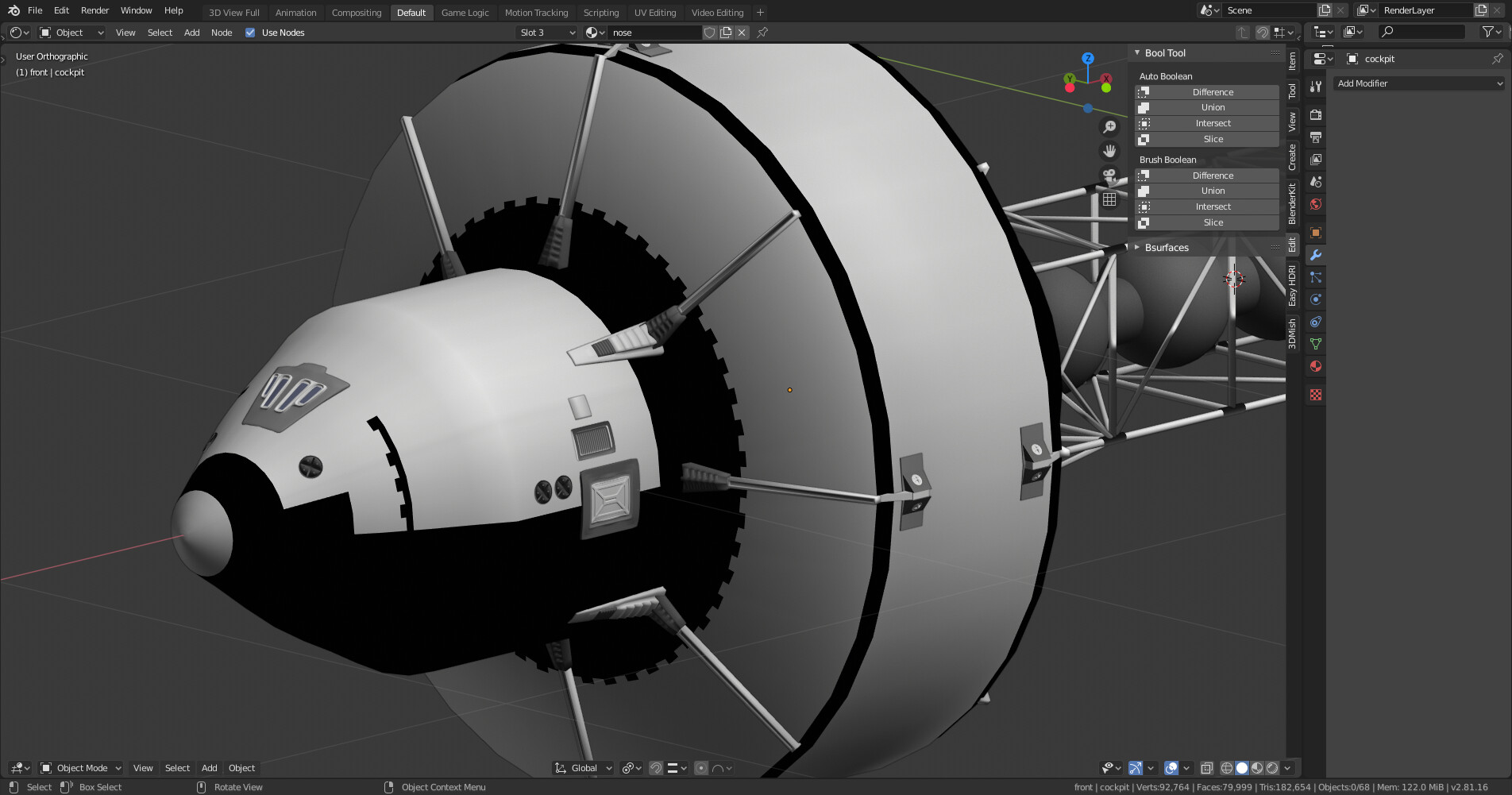
Task: Open the Render properties camera icon
Action: (x=1316, y=115)
